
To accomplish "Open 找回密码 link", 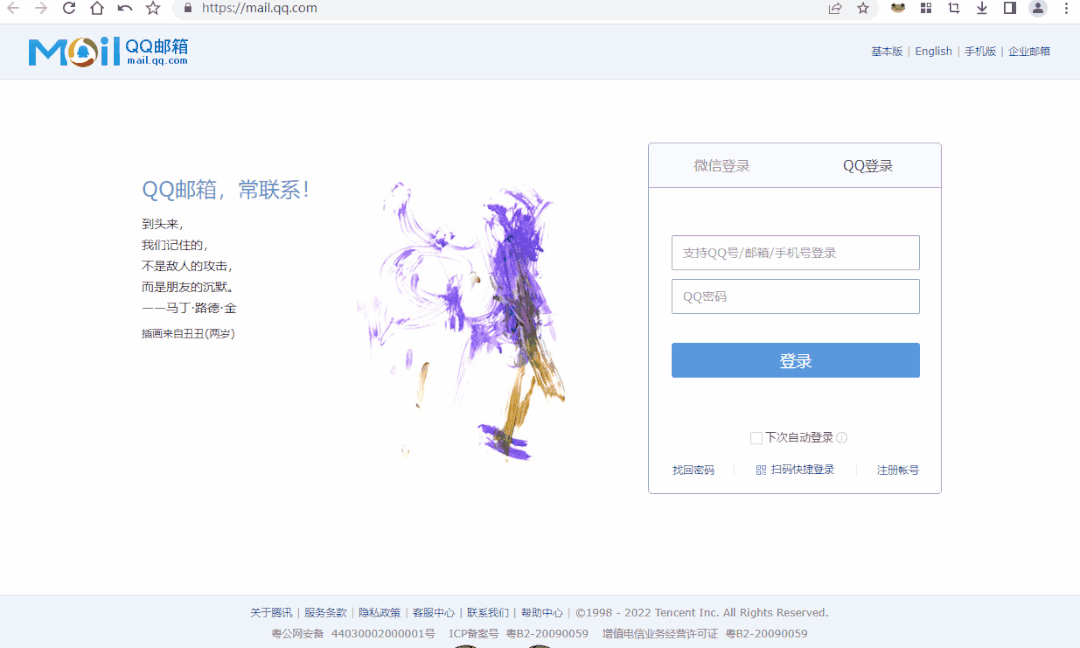I will point(694,470).
